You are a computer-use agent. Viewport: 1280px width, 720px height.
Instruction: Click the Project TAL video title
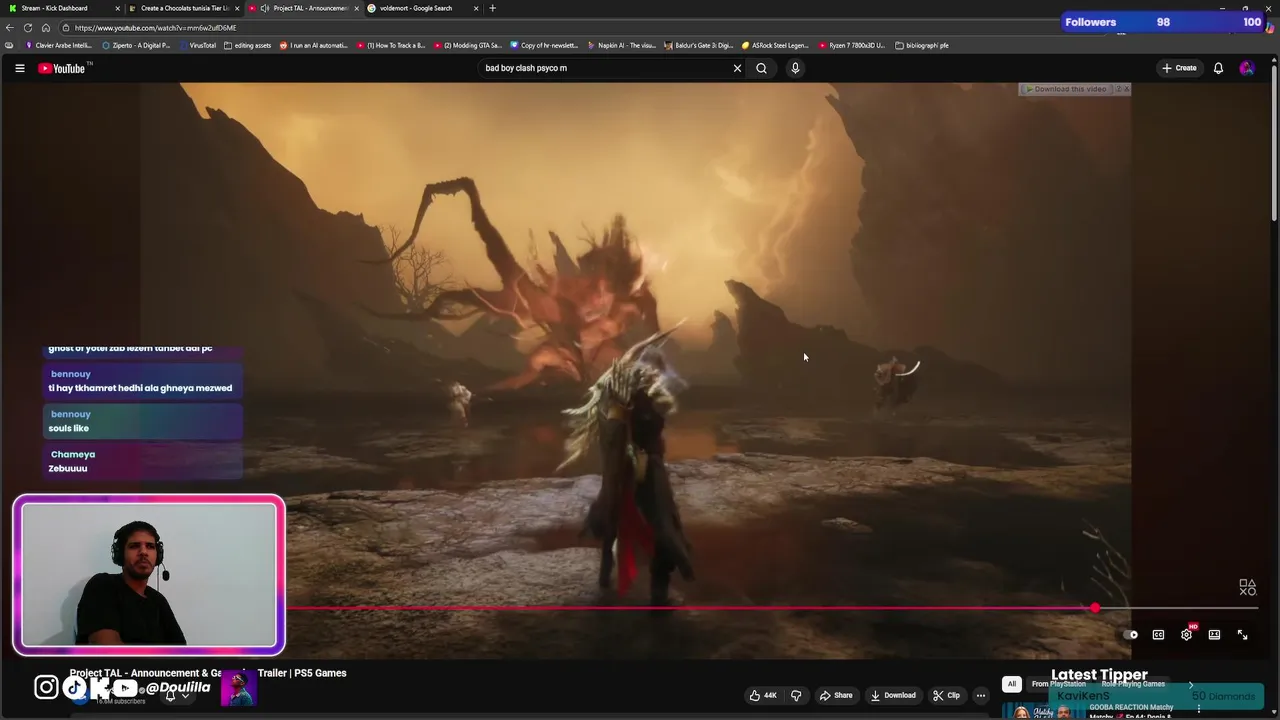(x=208, y=673)
